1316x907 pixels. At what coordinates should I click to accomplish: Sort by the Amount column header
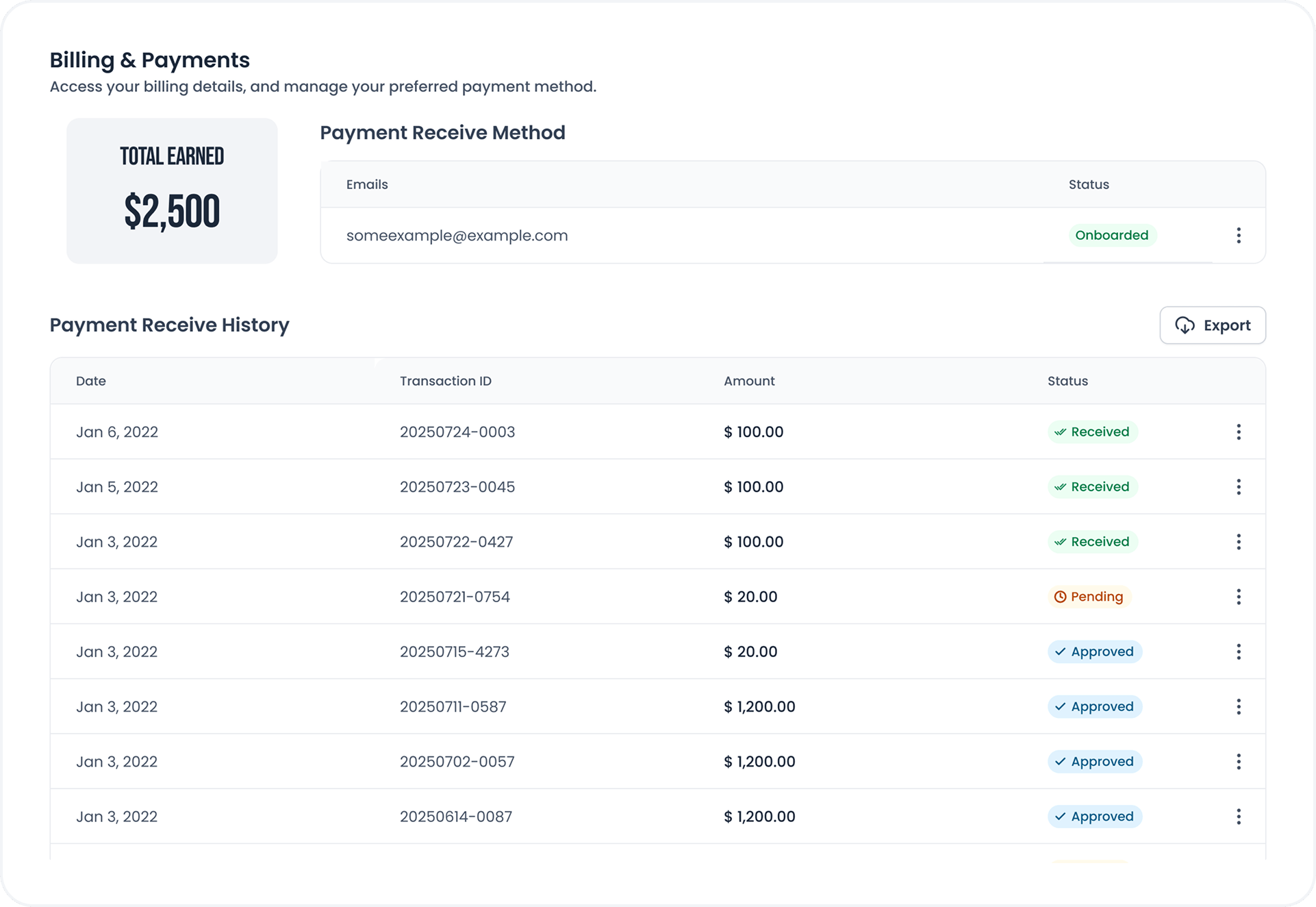point(749,381)
